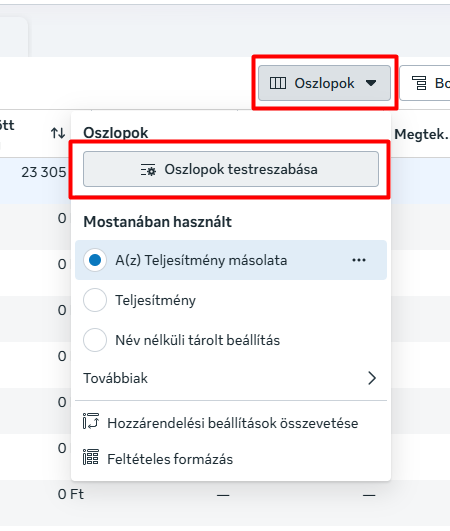The width and height of the screenshot is (450, 531).
Task: Click the Feltételes formázás table icon
Action: click(91, 457)
